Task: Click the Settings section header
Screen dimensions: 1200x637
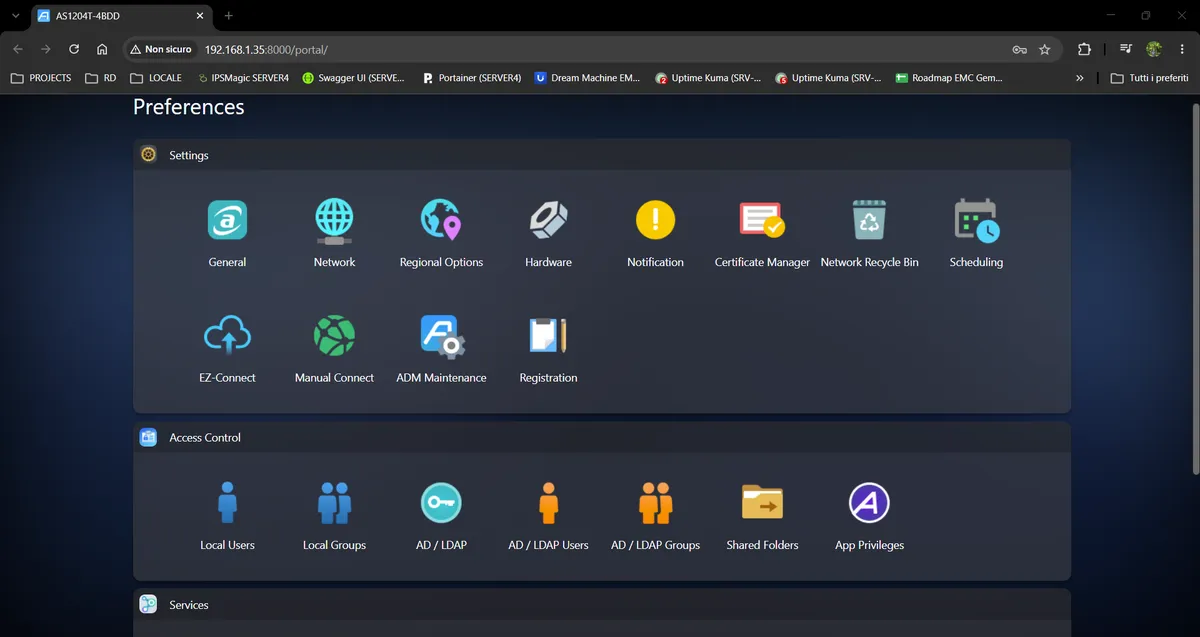Action: tap(602, 155)
